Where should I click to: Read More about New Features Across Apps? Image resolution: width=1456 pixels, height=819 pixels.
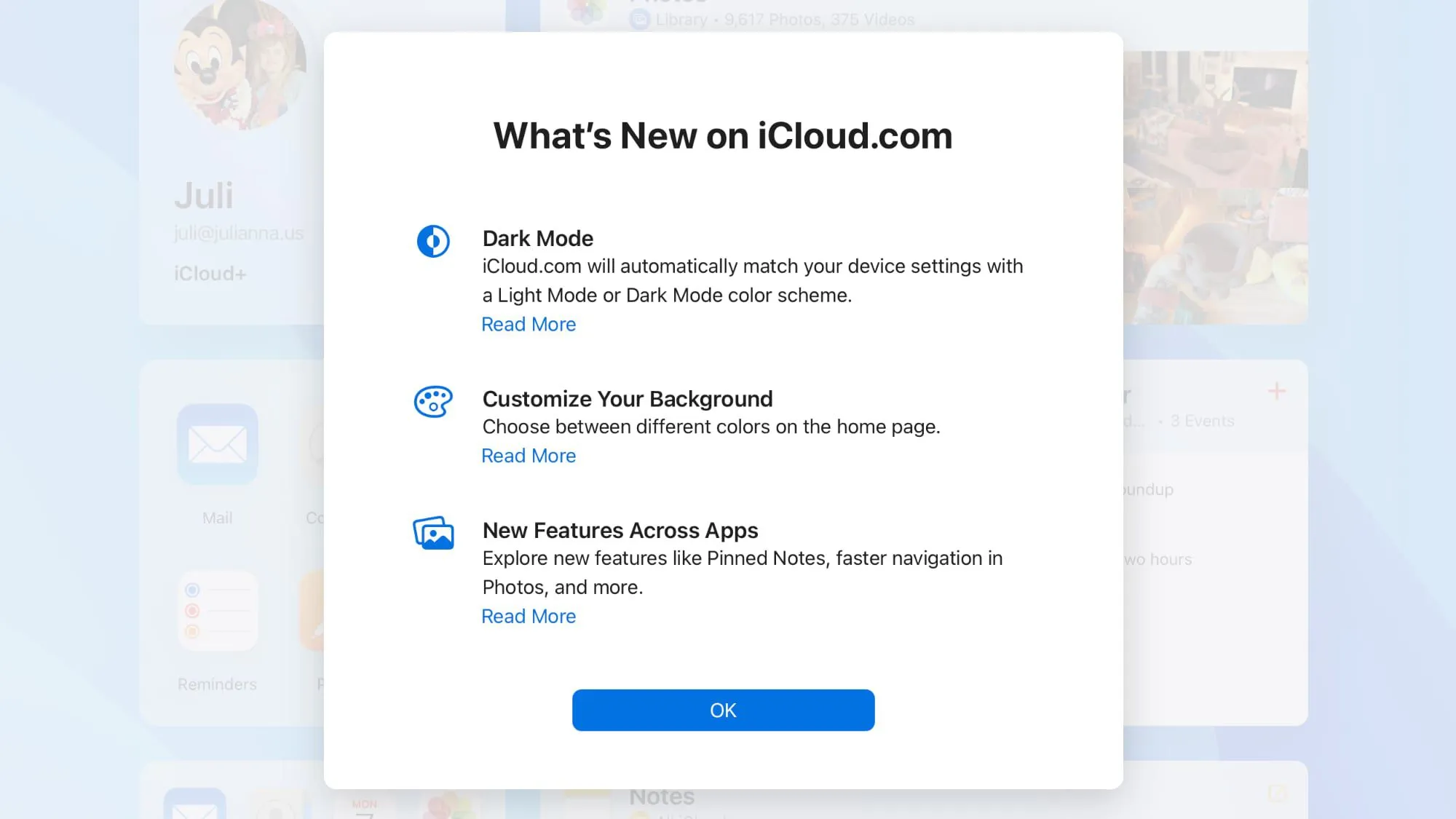click(527, 615)
